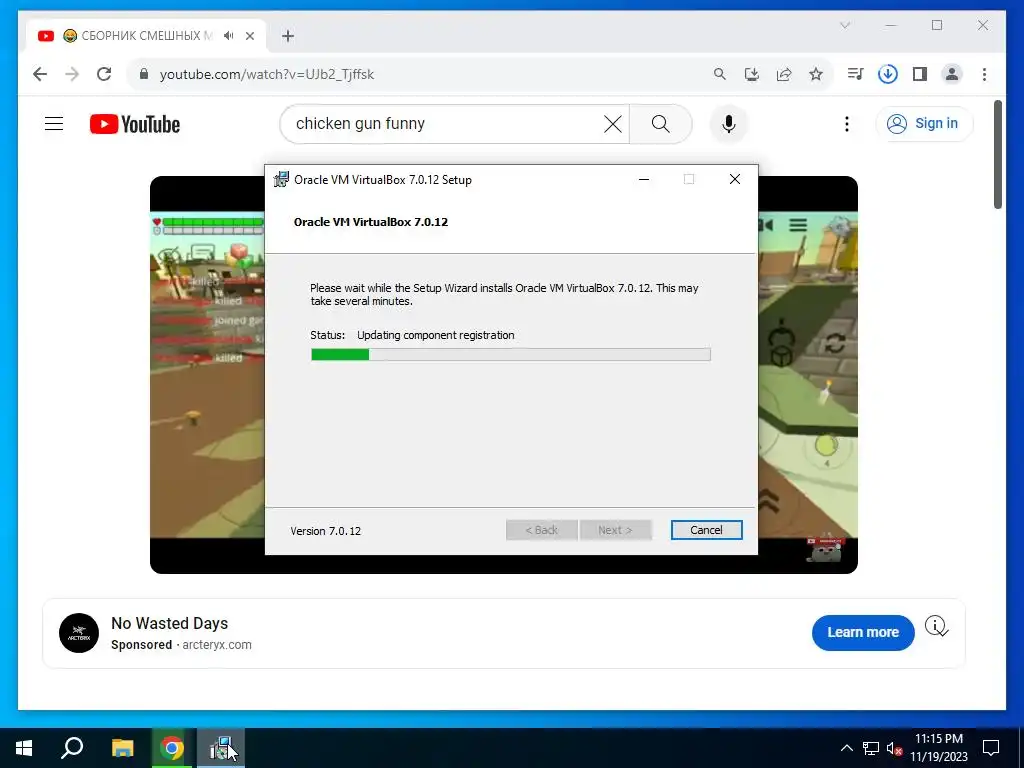Click the network tray icon
Image resolution: width=1024 pixels, height=768 pixels.
(871, 748)
